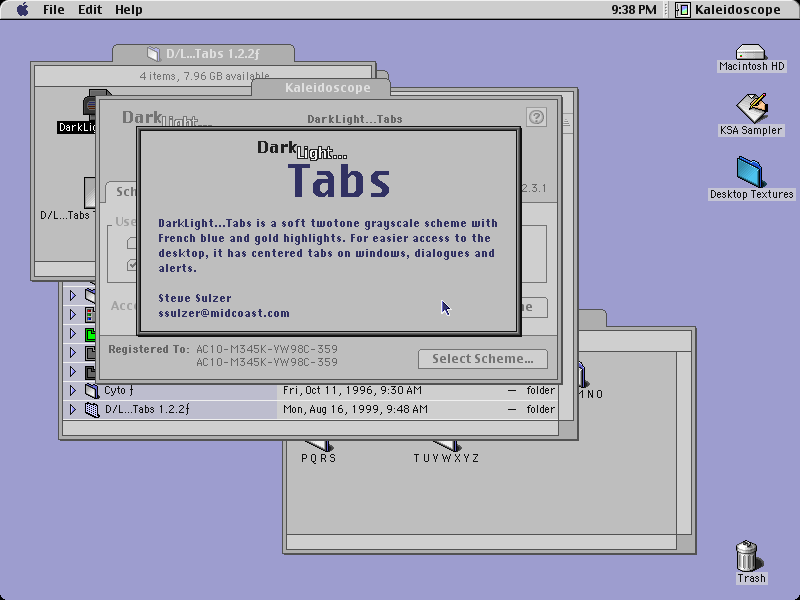
Task: Select the Macintosh HD desktop icon
Action: [x=751, y=58]
